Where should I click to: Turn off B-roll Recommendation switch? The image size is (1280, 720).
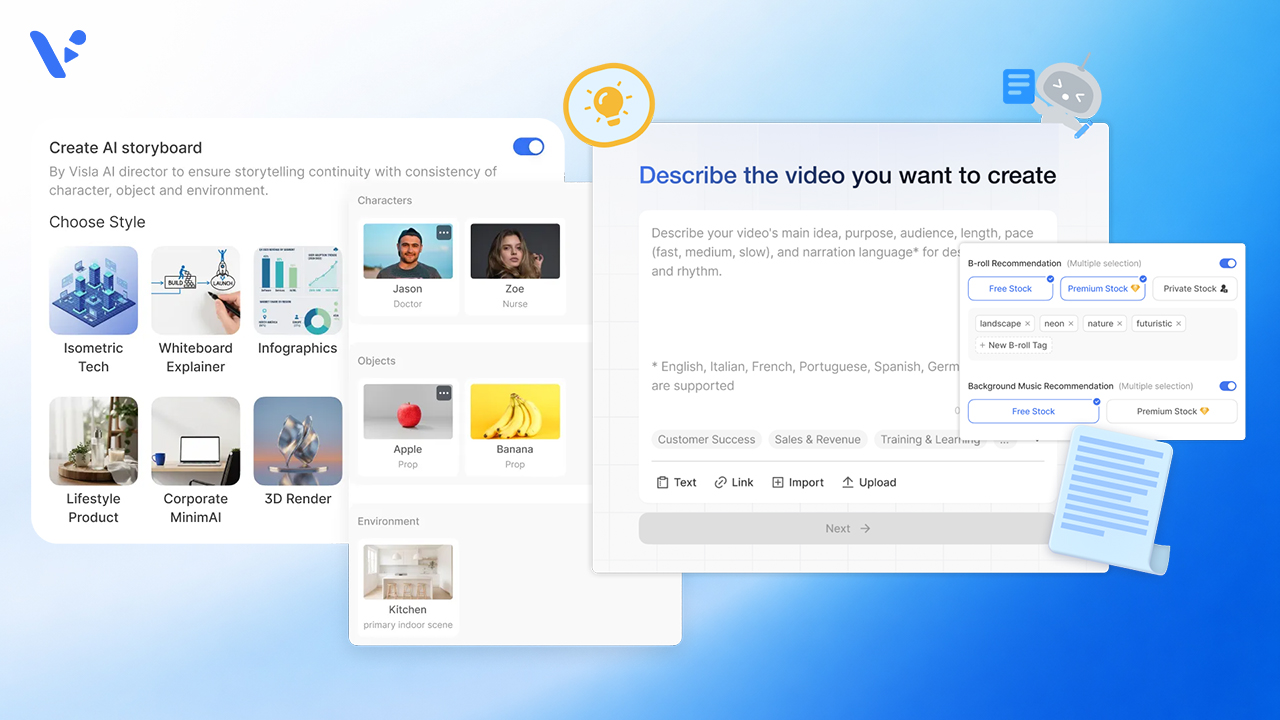point(1227,264)
